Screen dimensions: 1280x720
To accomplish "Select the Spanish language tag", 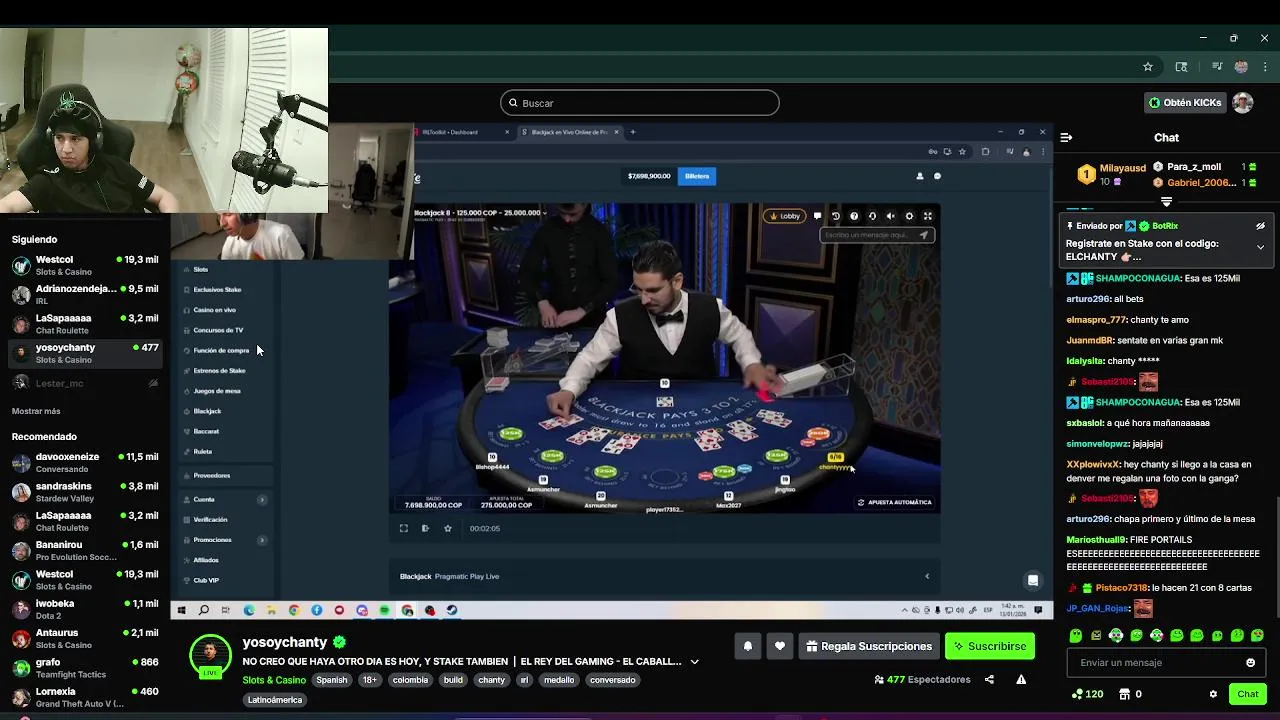I will coord(332,680).
